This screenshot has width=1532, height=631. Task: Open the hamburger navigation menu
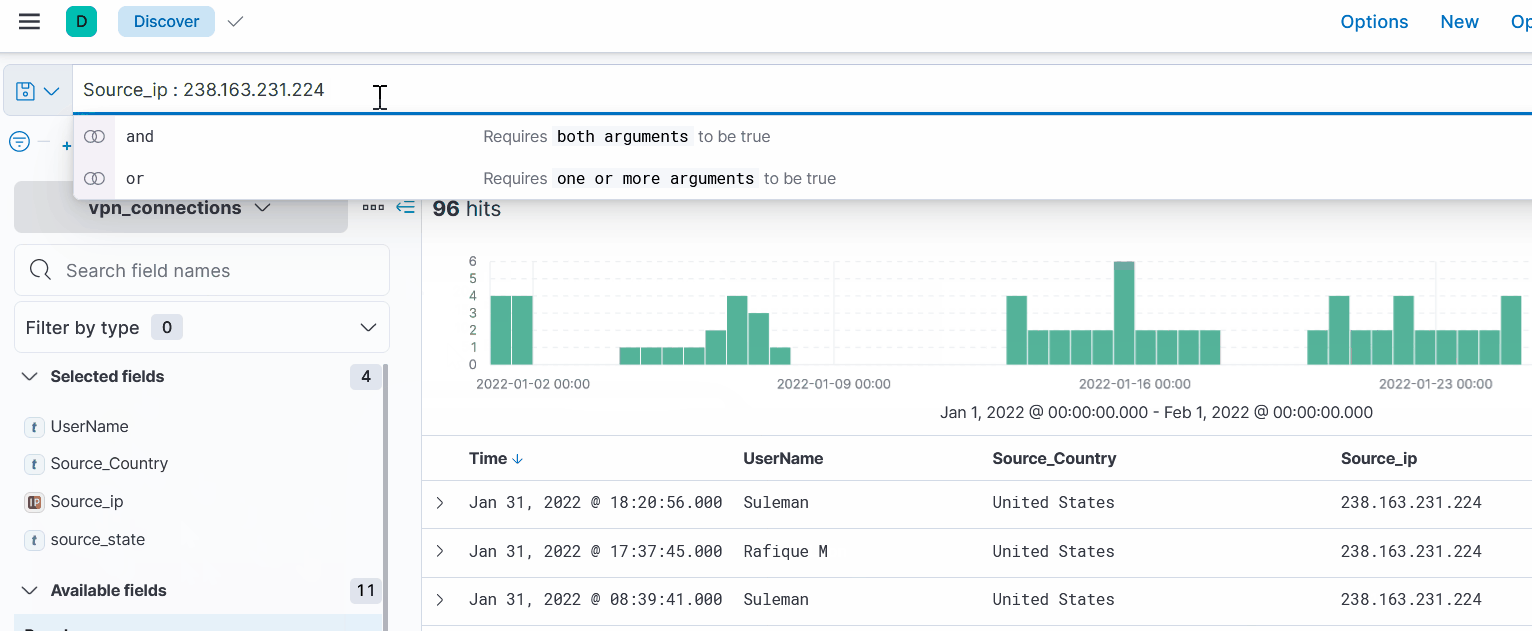coord(29,22)
